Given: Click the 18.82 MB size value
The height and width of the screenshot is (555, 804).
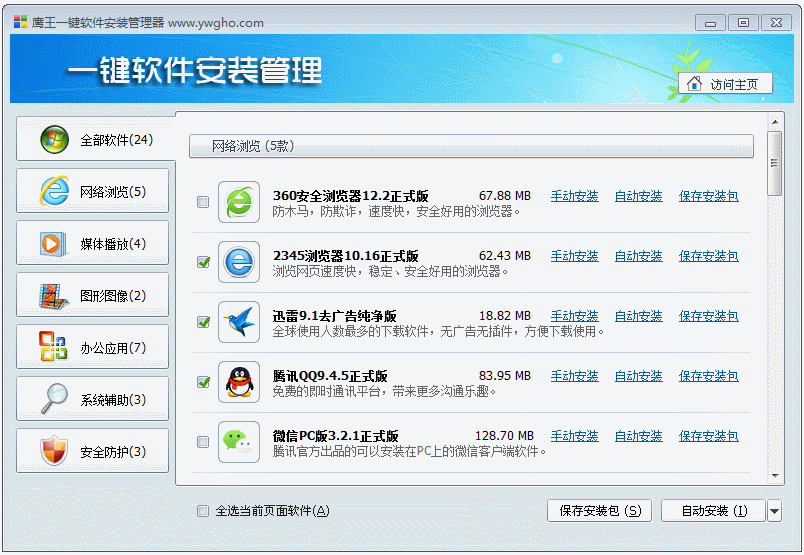Looking at the screenshot, I should [x=505, y=316].
